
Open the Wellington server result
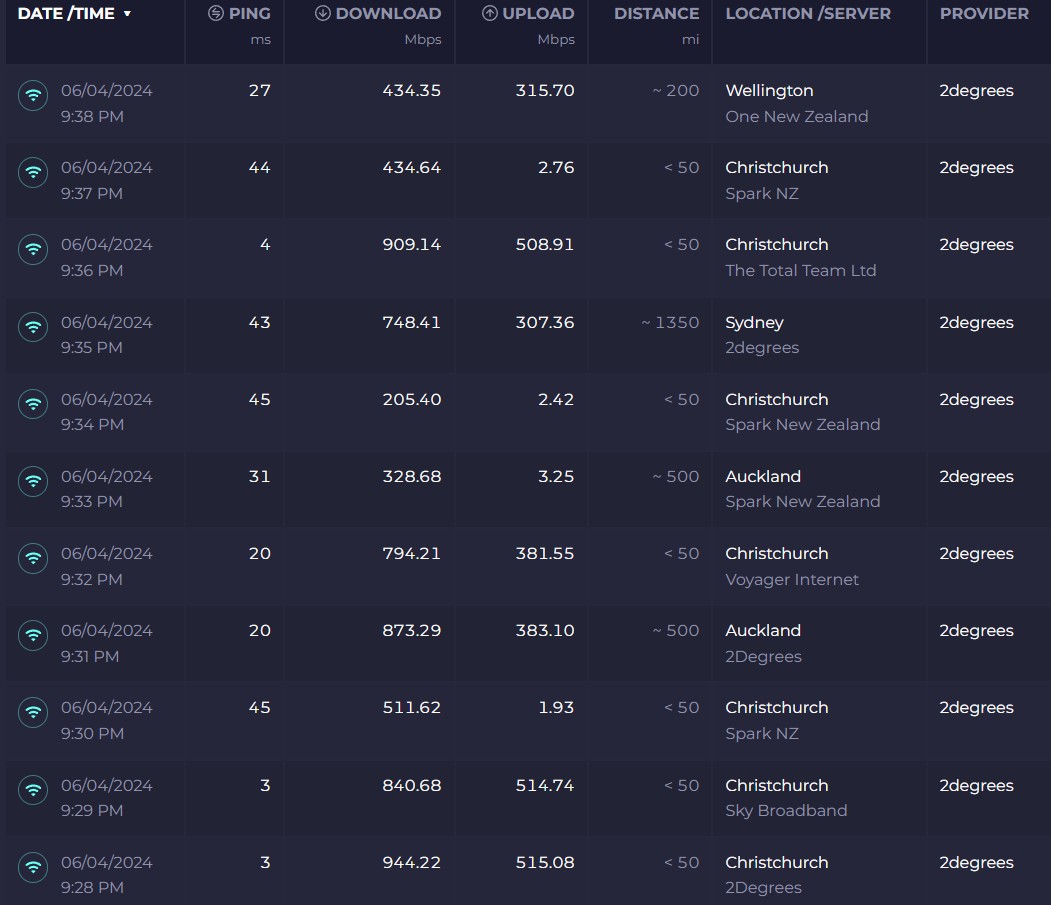[769, 90]
